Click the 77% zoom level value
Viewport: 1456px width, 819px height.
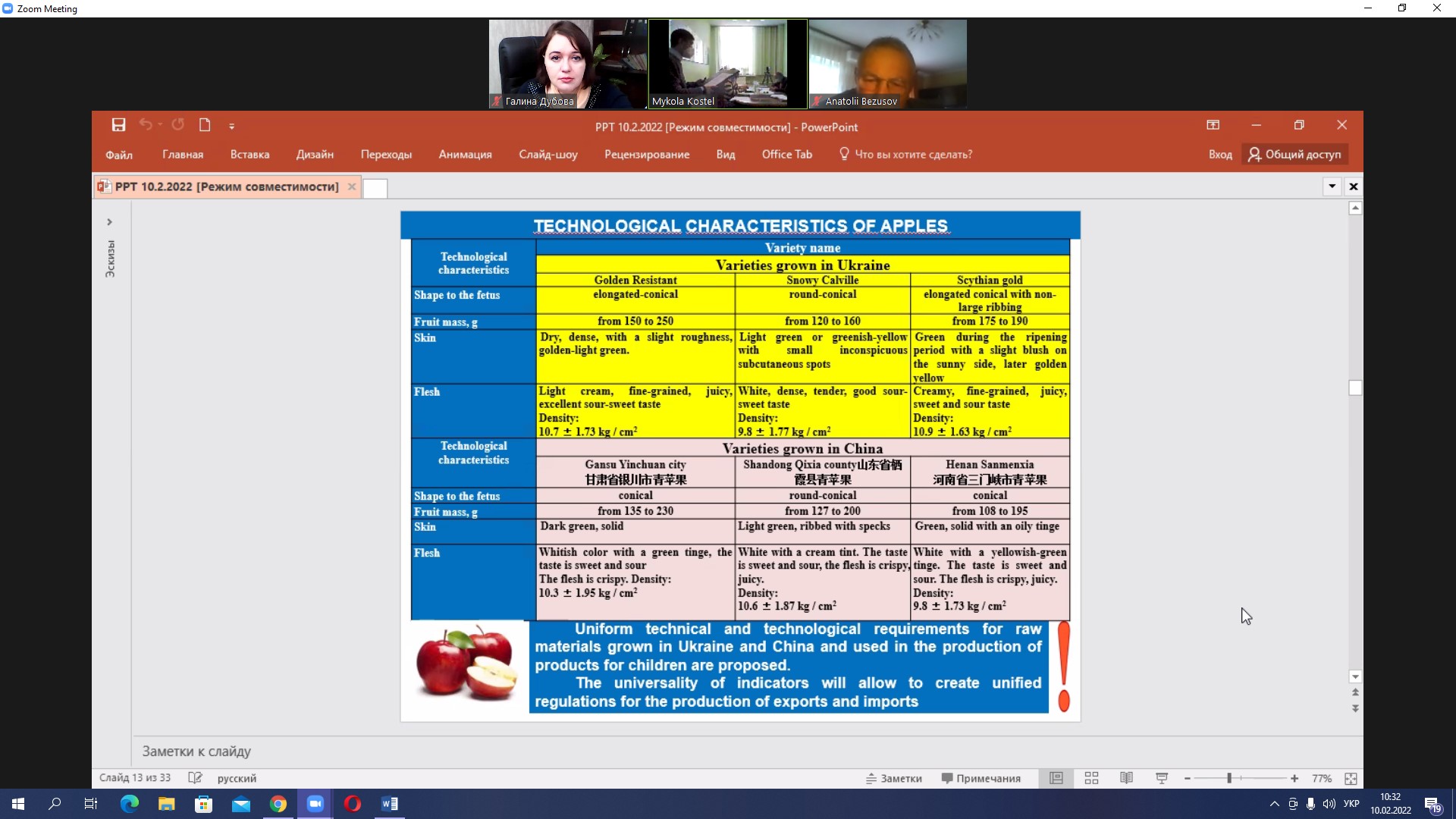pyautogui.click(x=1322, y=779)
